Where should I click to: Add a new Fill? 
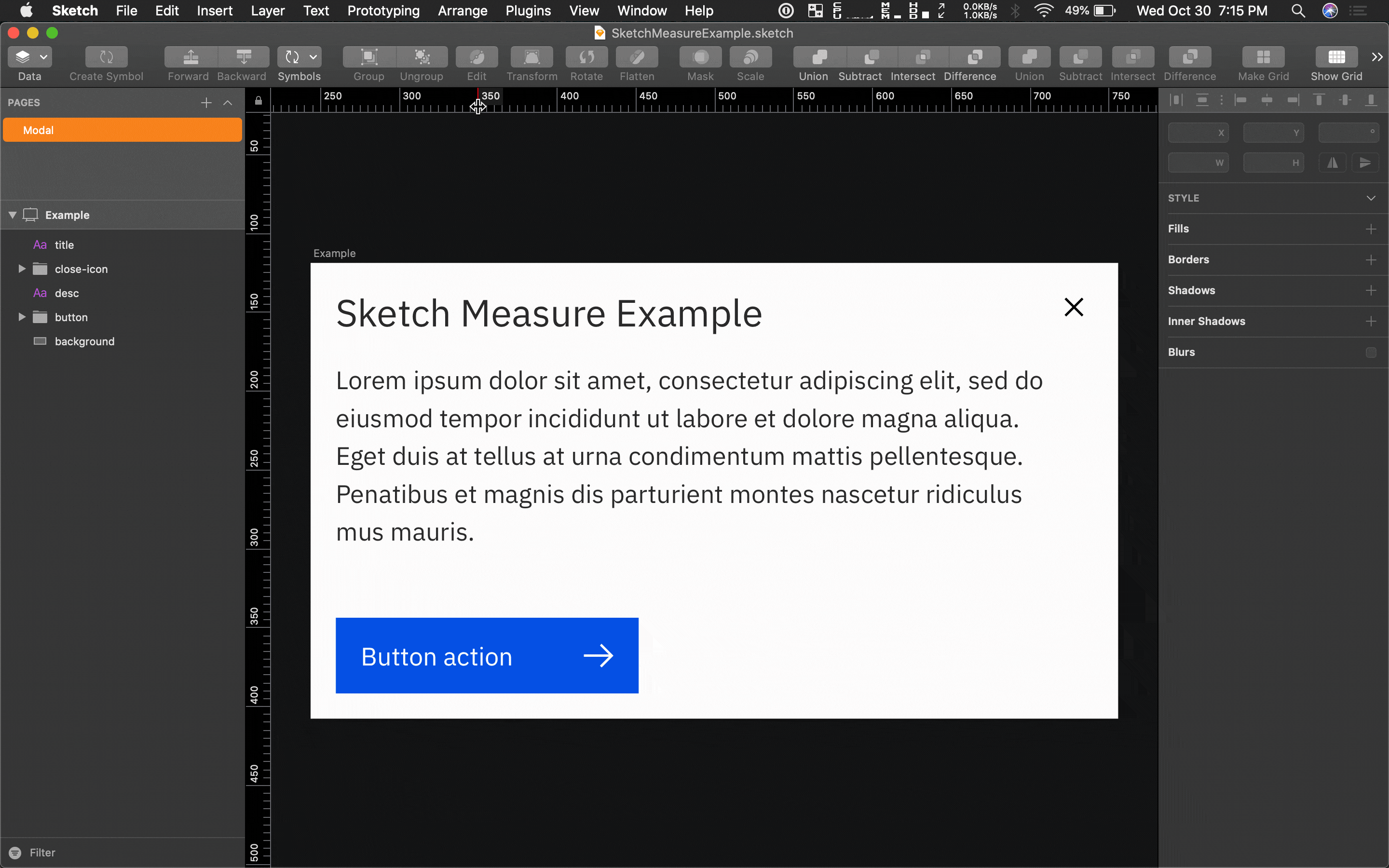pyautogui.click(x=1371, y=229)
